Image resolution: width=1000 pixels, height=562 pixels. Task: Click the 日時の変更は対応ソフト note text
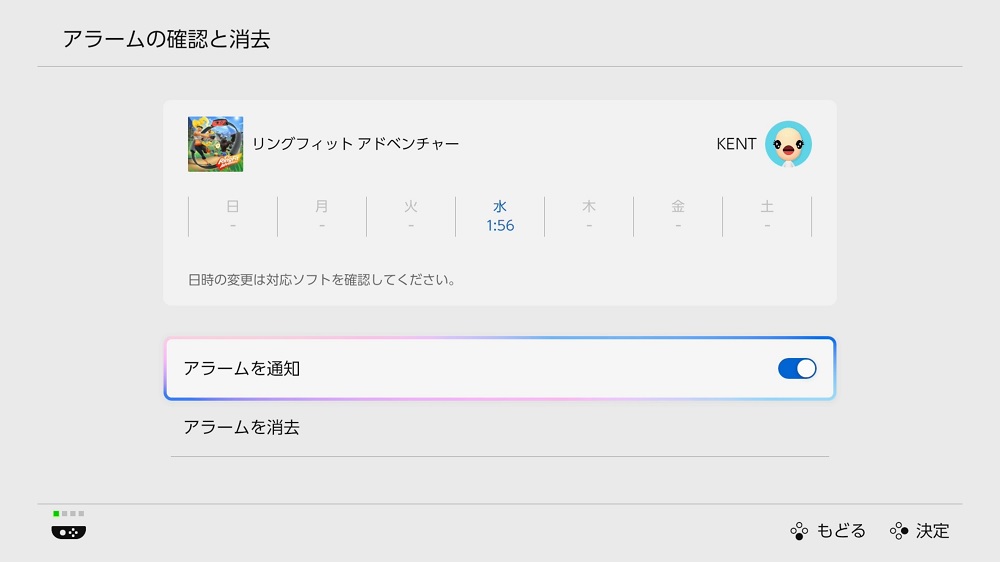(x=321, y=280)
